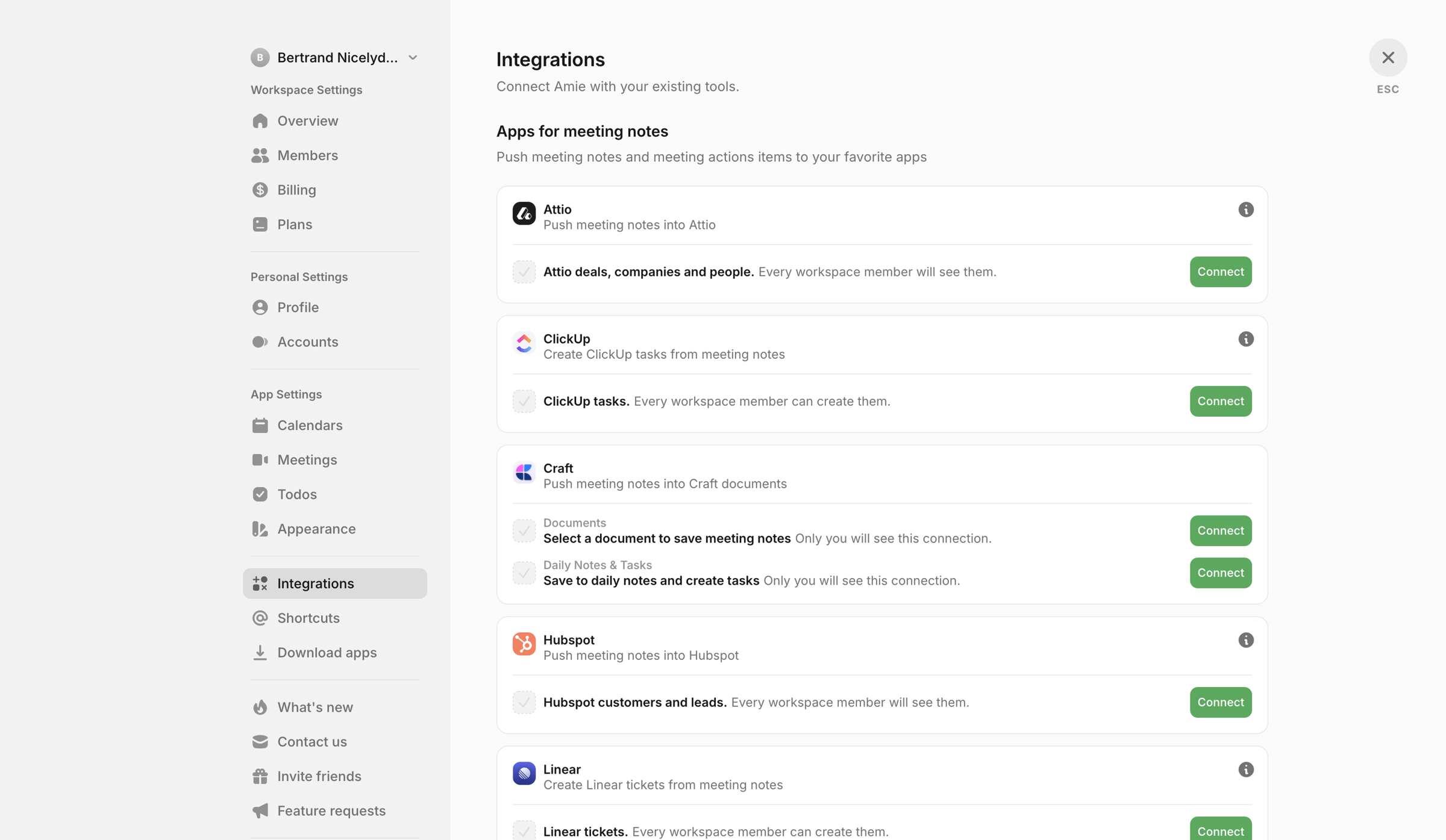The height and width of the screenshot is (840, 1446).
Task: Click the Invite friends label
Action: [319, 776]
